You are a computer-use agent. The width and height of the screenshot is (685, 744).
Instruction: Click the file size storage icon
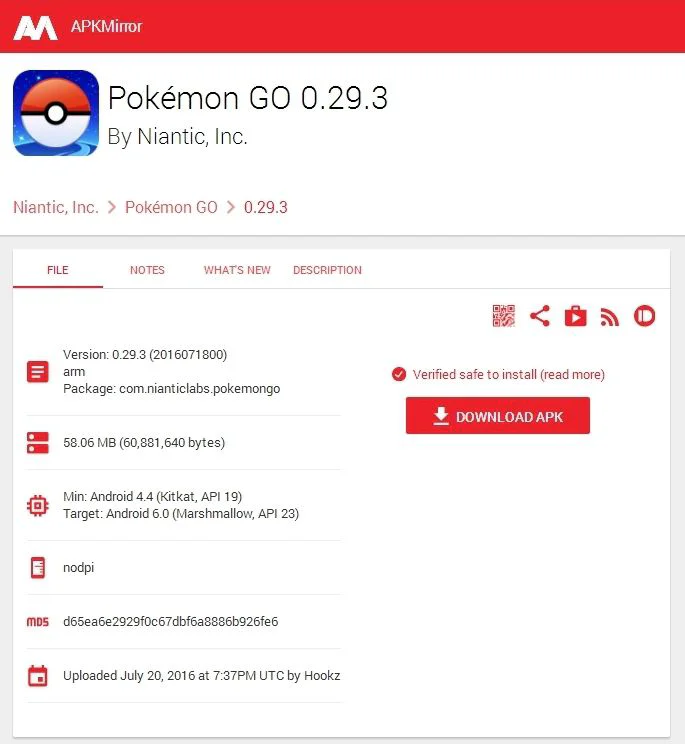coord(38,443)
